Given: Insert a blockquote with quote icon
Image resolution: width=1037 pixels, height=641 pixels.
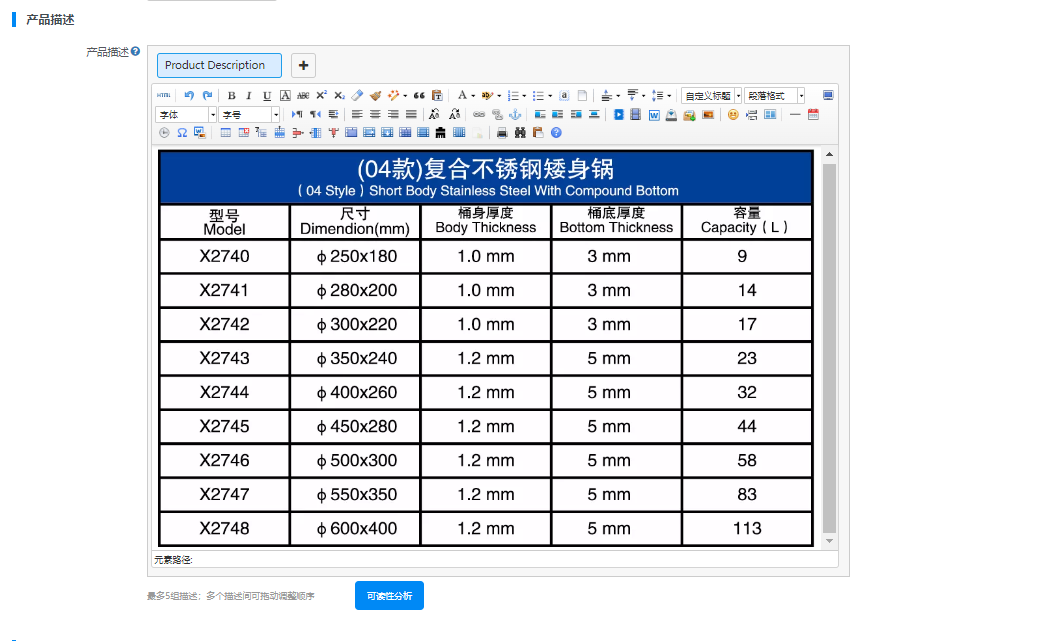Looking at the screenshot, I should [x=419, y=96].
